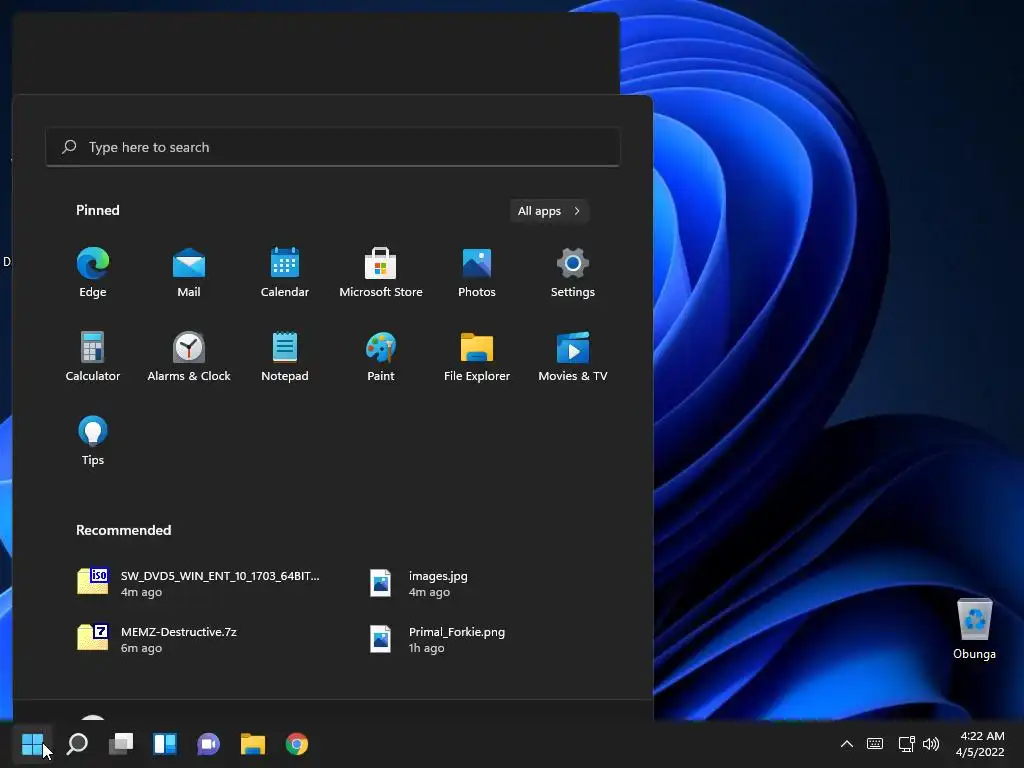Open the network tray icon
The width and height of the screenshot is (1024, 768).
tap(906, 743)
